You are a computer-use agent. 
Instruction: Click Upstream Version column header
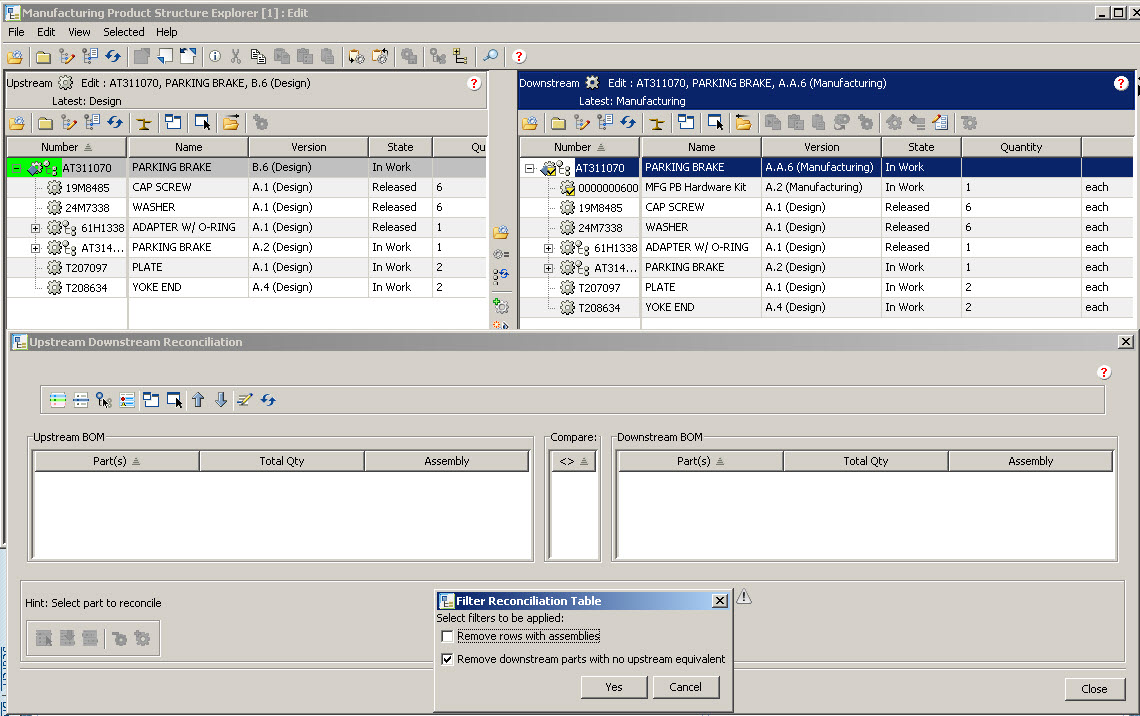308,147
